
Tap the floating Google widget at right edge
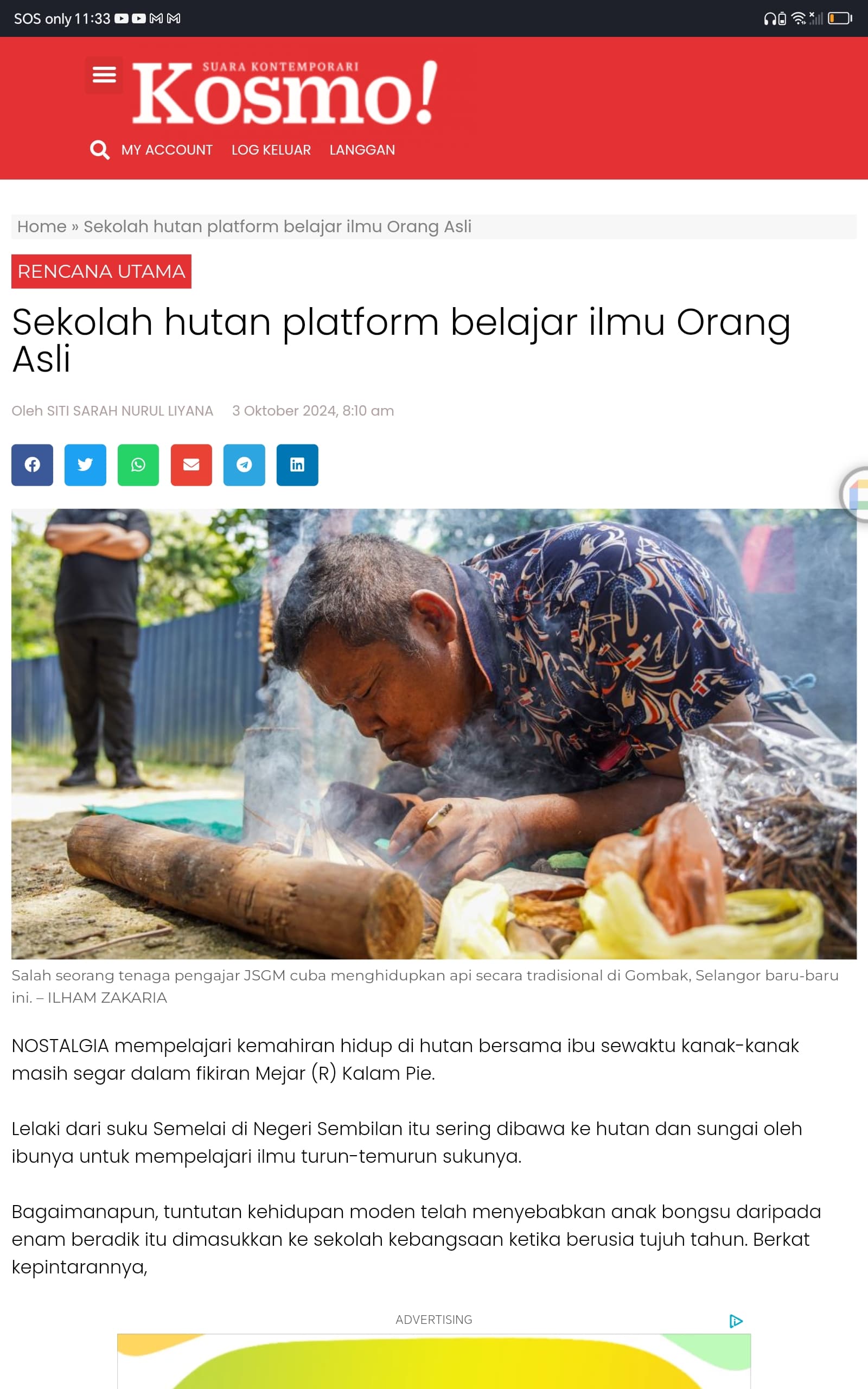(x=854, y=494)
